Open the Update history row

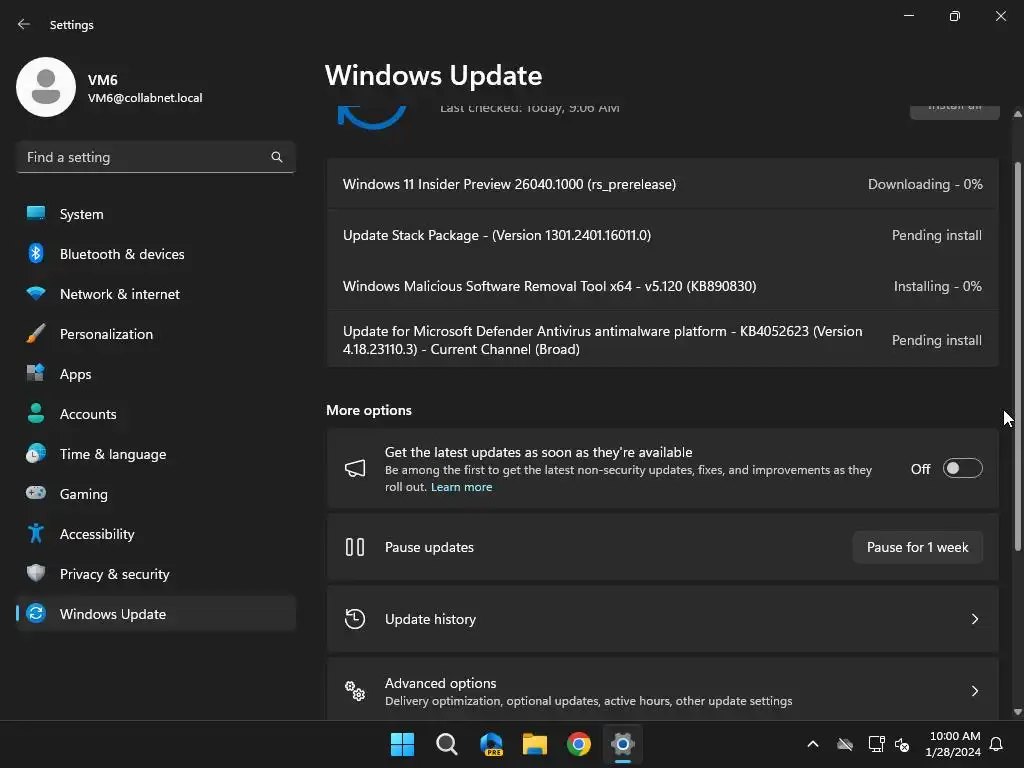point(662,618)
